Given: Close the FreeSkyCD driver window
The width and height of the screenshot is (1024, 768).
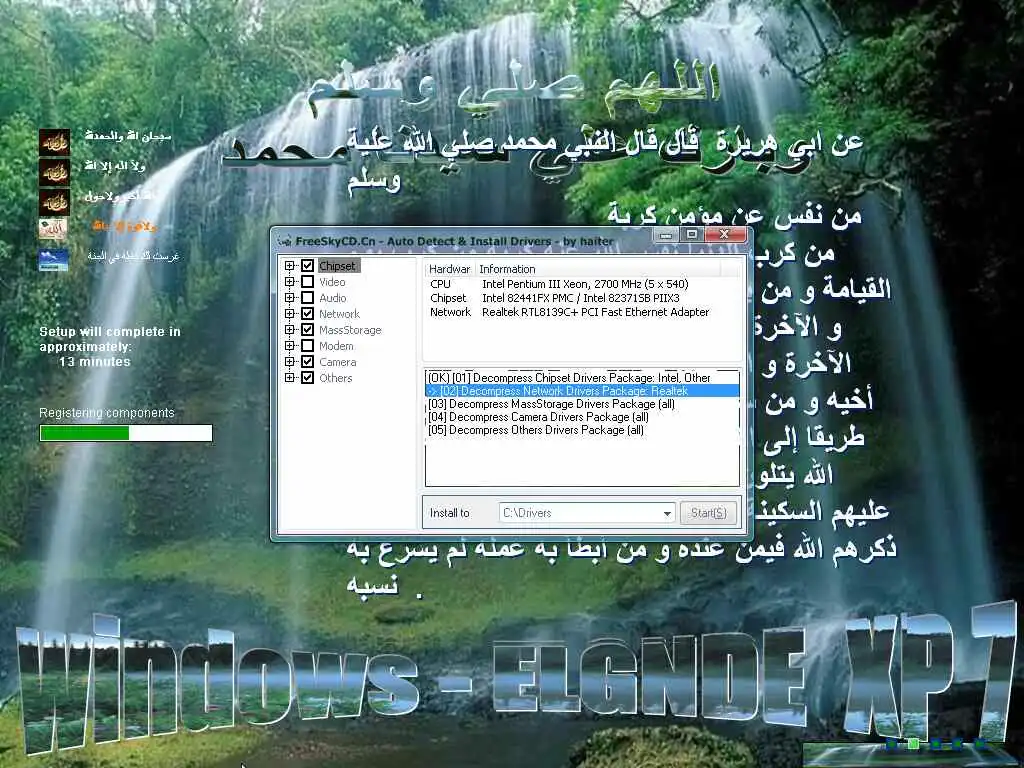Looking at the screenshot, I should tap(725, 234).
